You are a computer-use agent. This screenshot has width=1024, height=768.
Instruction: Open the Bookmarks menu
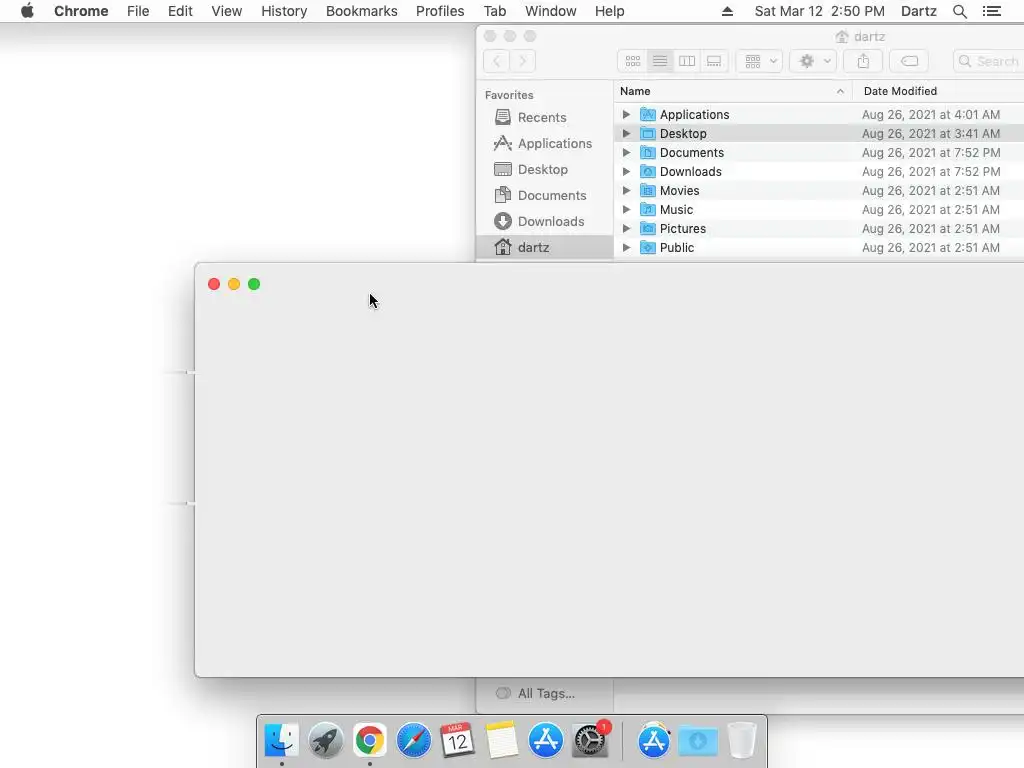362,11
